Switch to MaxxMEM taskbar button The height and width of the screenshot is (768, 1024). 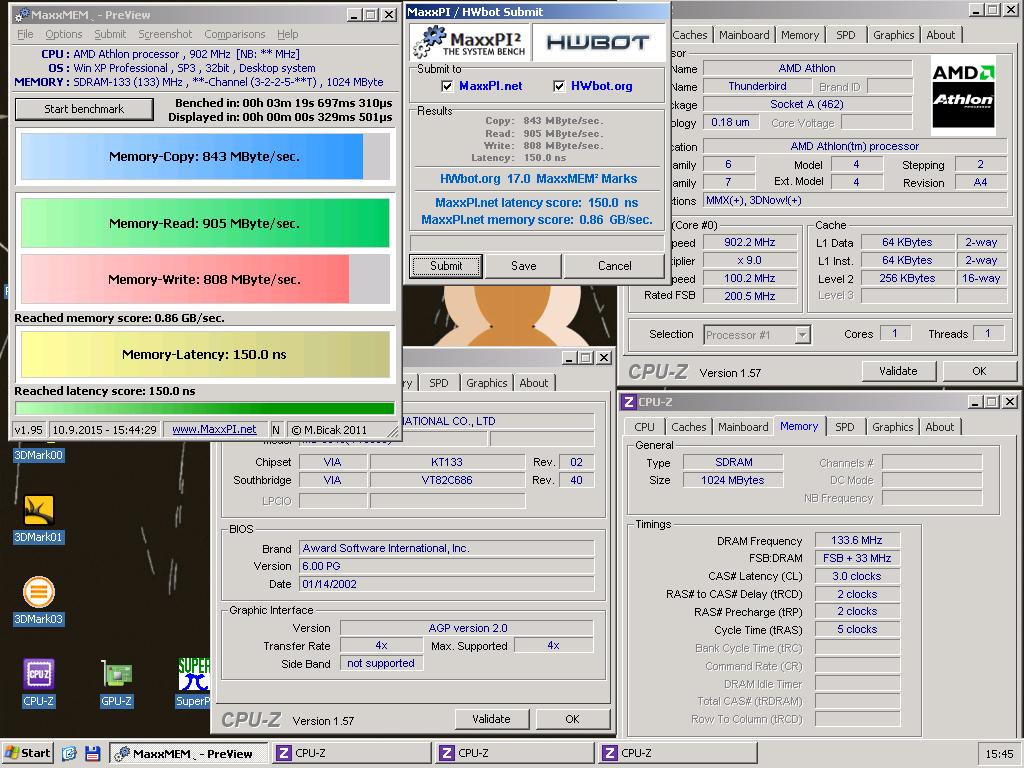(x=189, y=754)
